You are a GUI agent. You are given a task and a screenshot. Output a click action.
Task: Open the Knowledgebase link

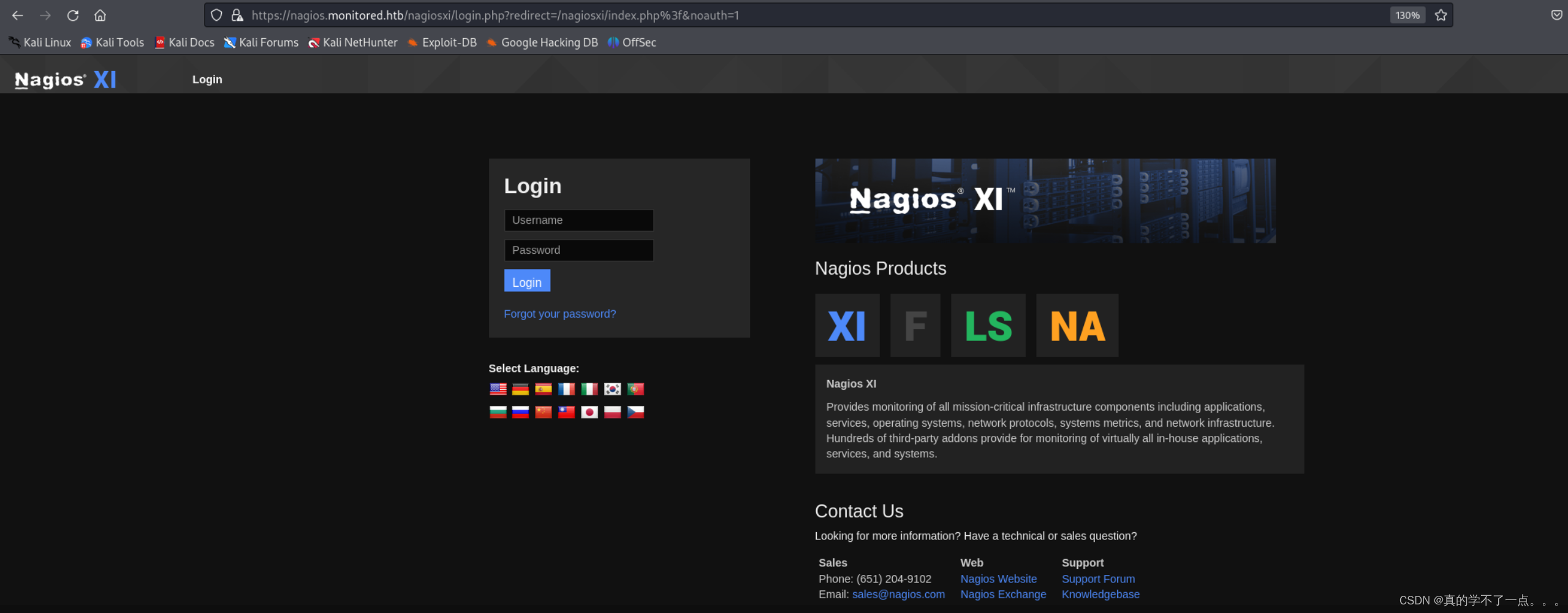1100,594
